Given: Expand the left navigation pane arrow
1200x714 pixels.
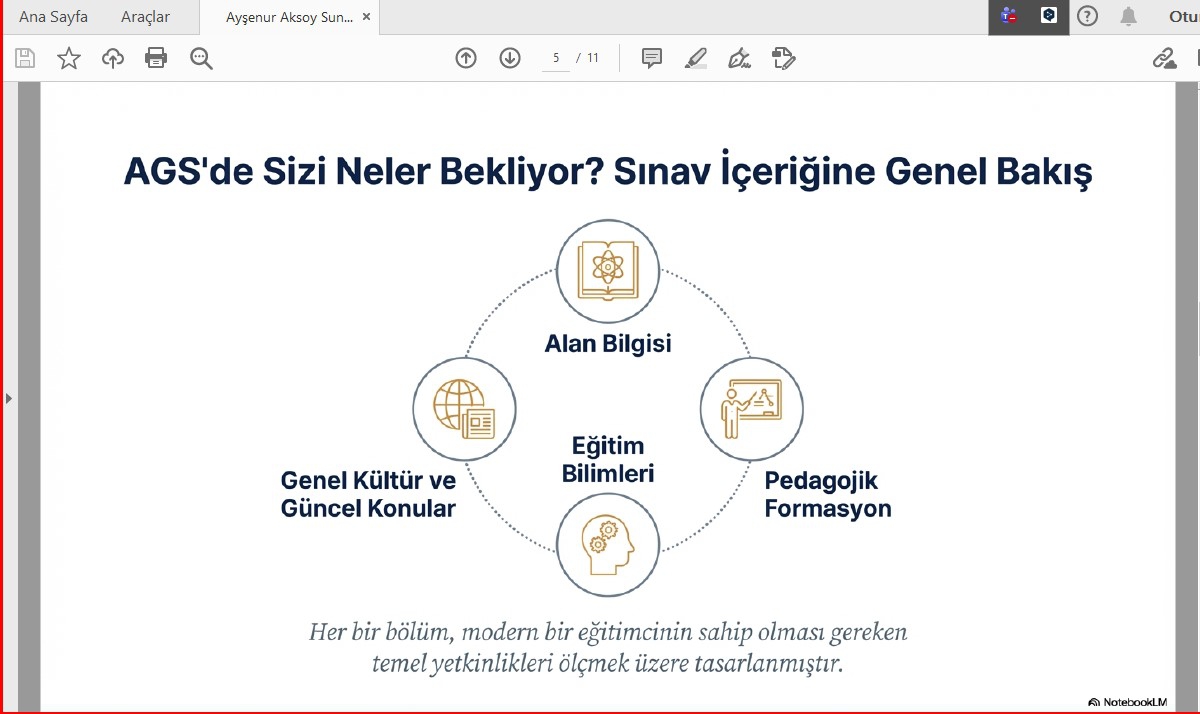Looking at the screenshot, I should point(9,398).
